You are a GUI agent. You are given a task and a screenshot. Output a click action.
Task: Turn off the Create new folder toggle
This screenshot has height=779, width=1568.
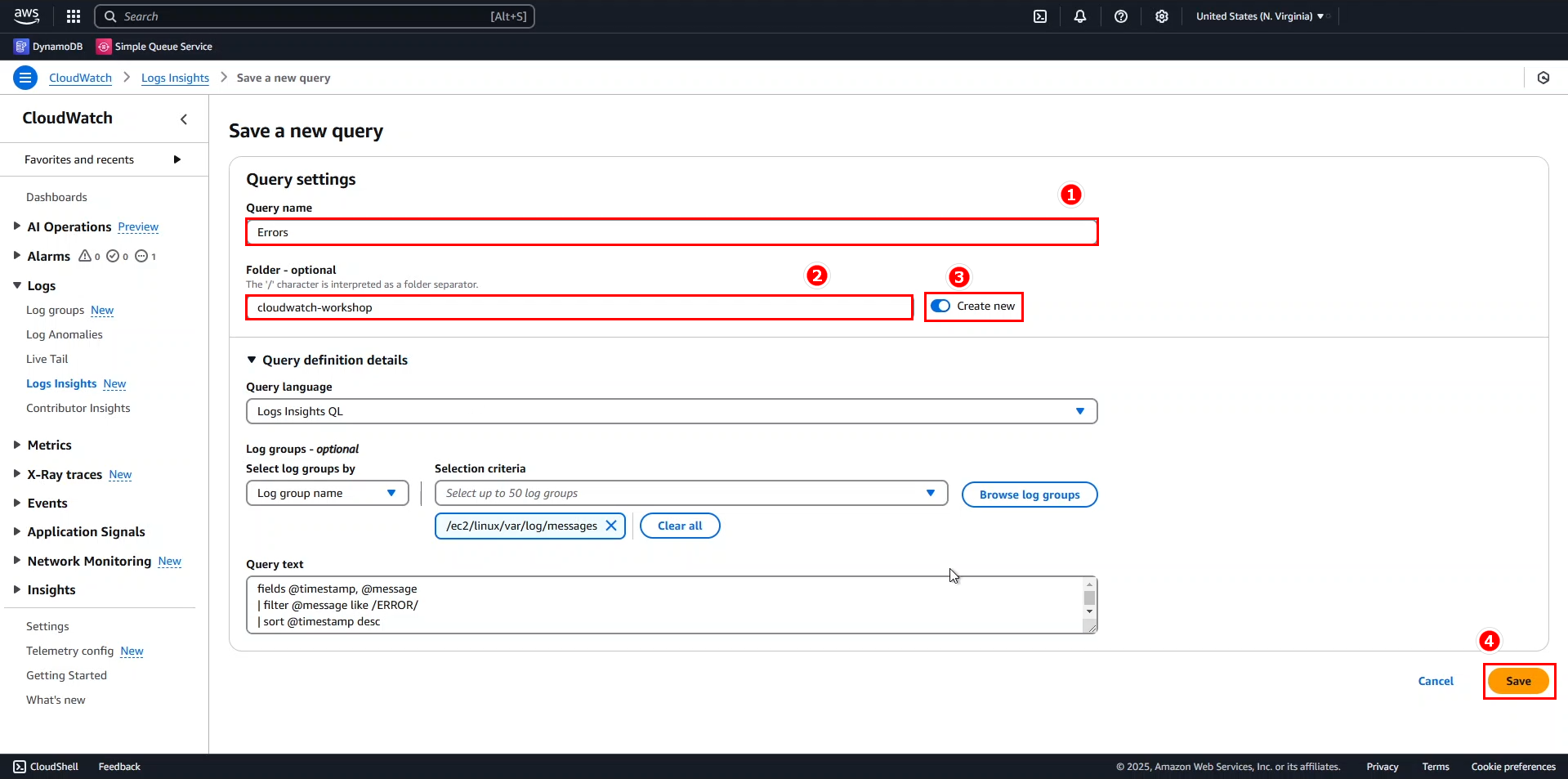[940, 306]
